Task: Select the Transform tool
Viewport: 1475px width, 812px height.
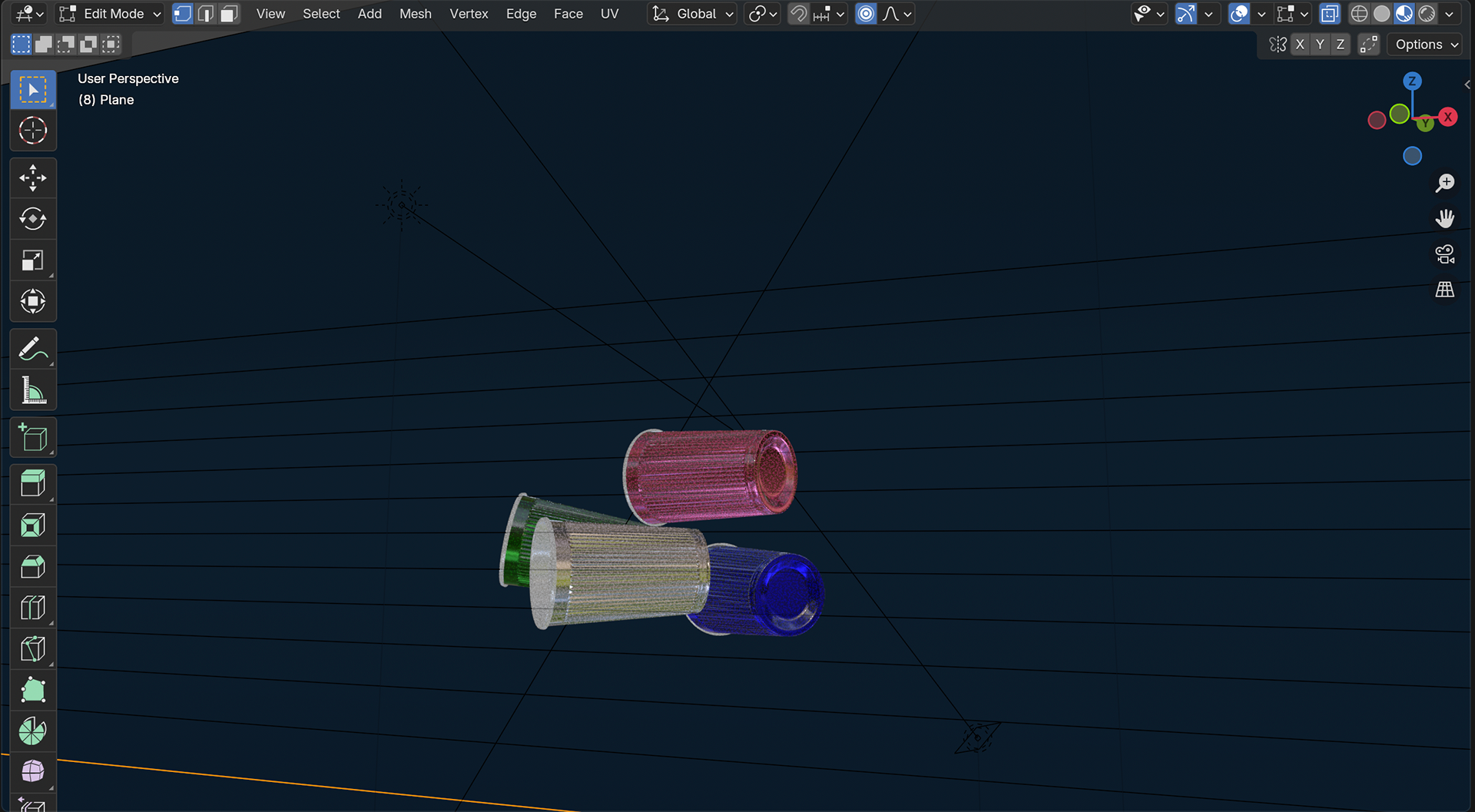Action: pos(33,301)
